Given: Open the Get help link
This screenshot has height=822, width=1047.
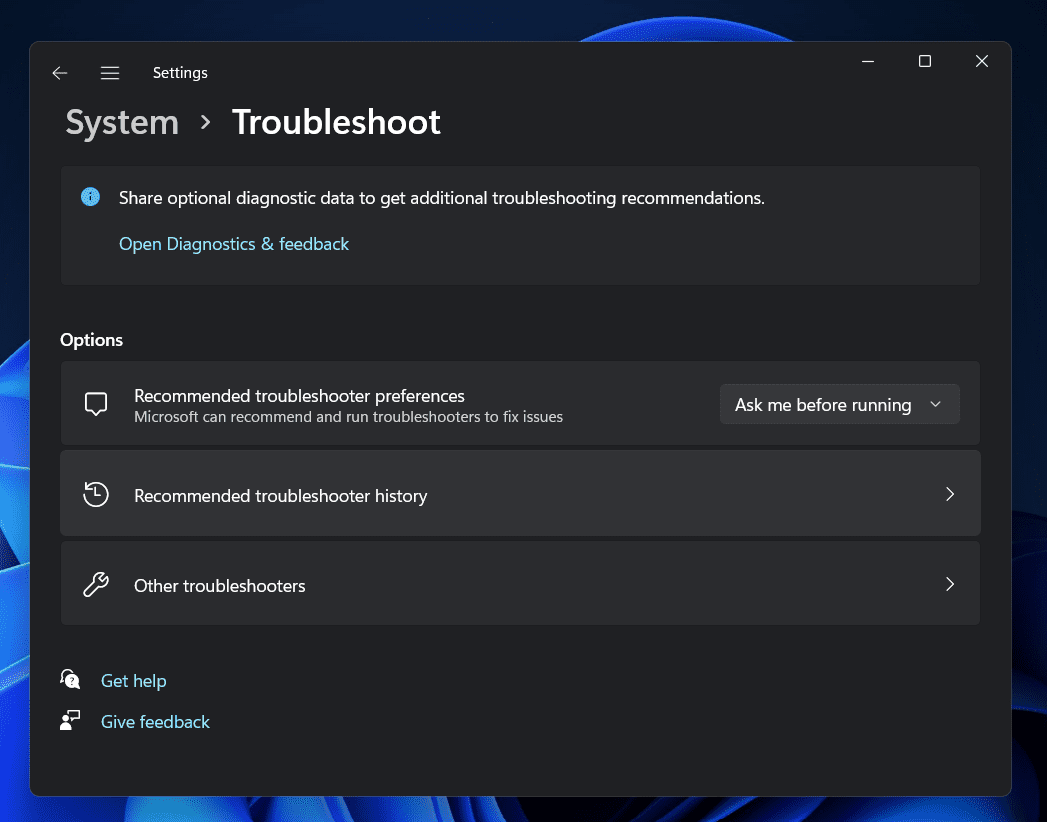Looking at the screenshot, I should click(134, 680).
